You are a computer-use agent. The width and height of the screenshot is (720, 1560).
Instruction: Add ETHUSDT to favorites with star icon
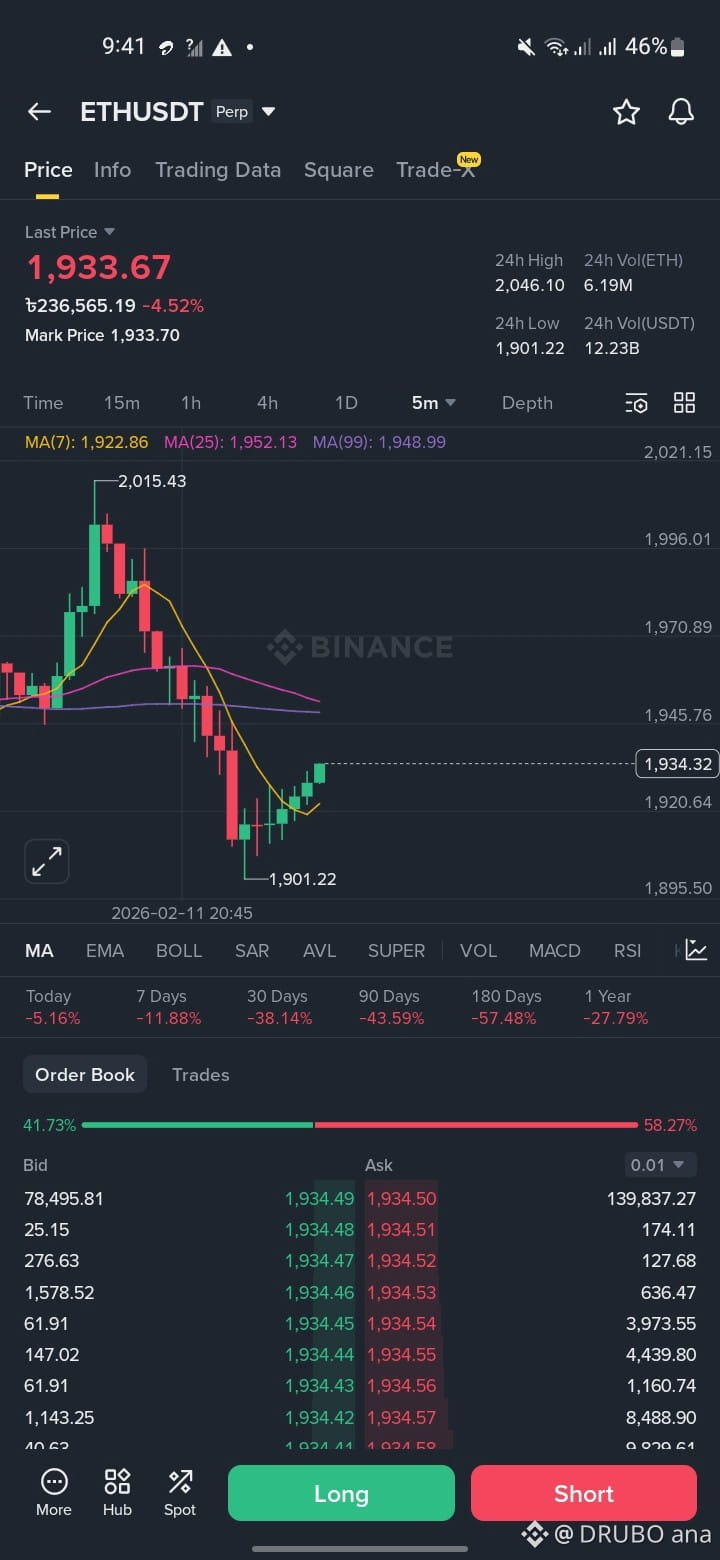point(626,112)
